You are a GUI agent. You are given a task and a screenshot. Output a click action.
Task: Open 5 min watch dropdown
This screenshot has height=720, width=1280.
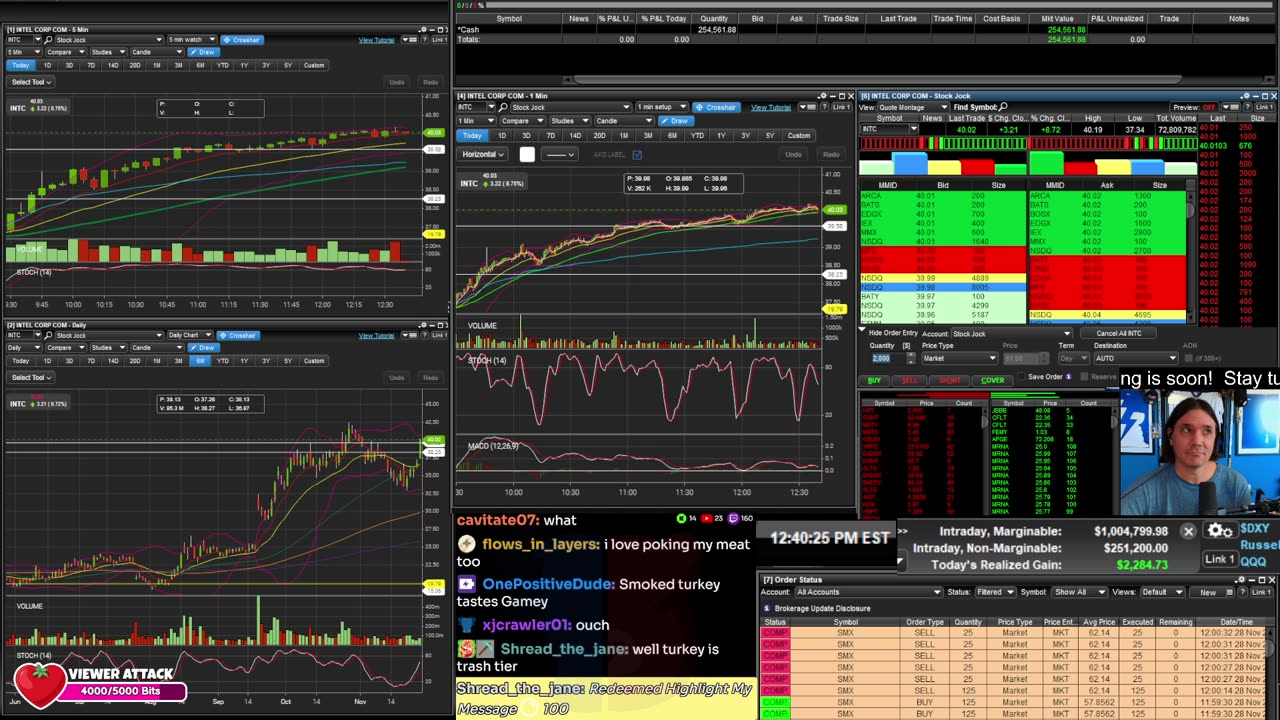pyautogui.click(x=192, y=40)
